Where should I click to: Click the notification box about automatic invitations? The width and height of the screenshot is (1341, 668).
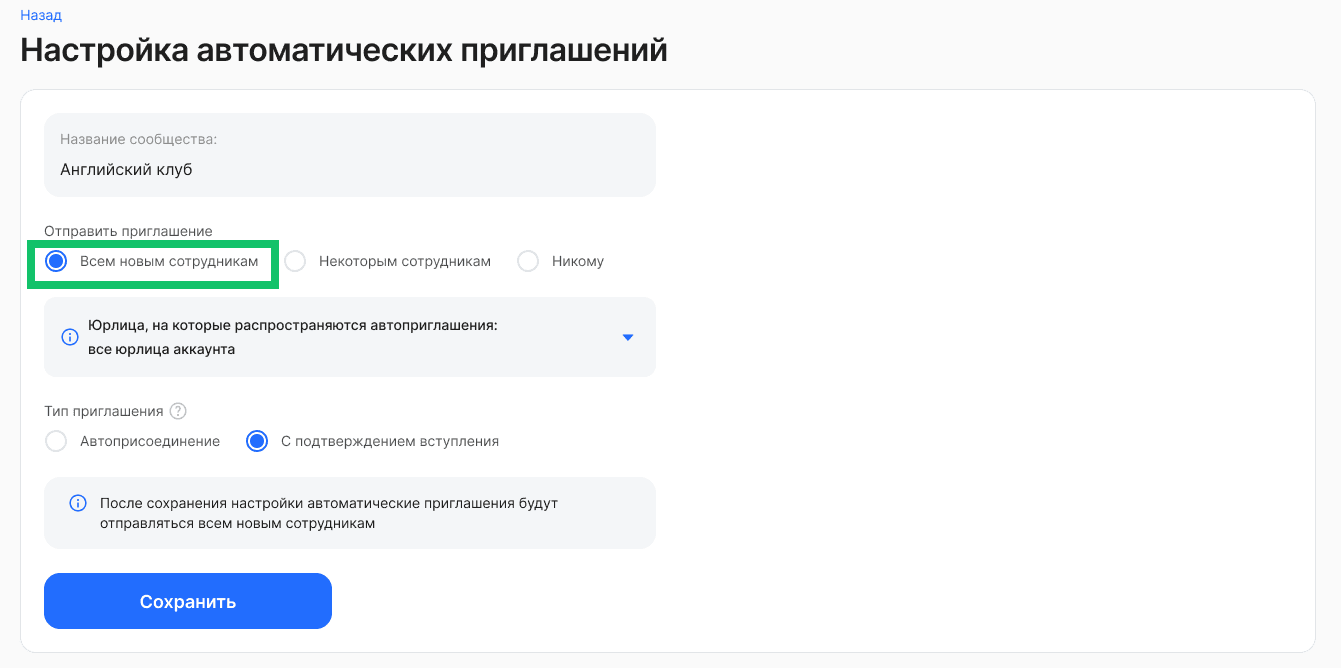pos(349,512)
